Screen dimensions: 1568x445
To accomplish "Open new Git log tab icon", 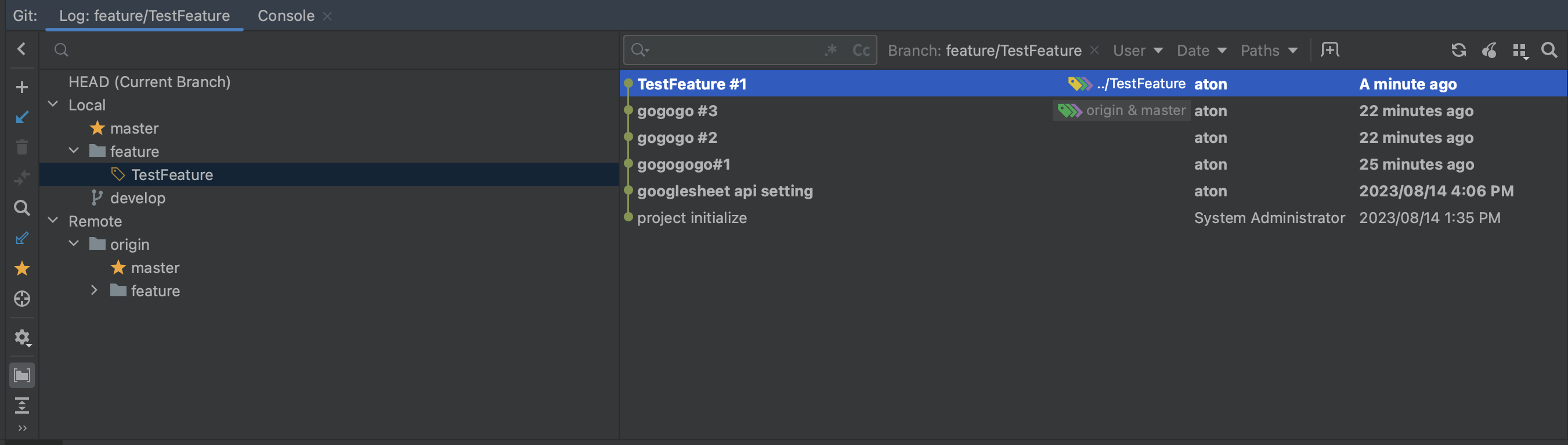I will (1329, 50).
